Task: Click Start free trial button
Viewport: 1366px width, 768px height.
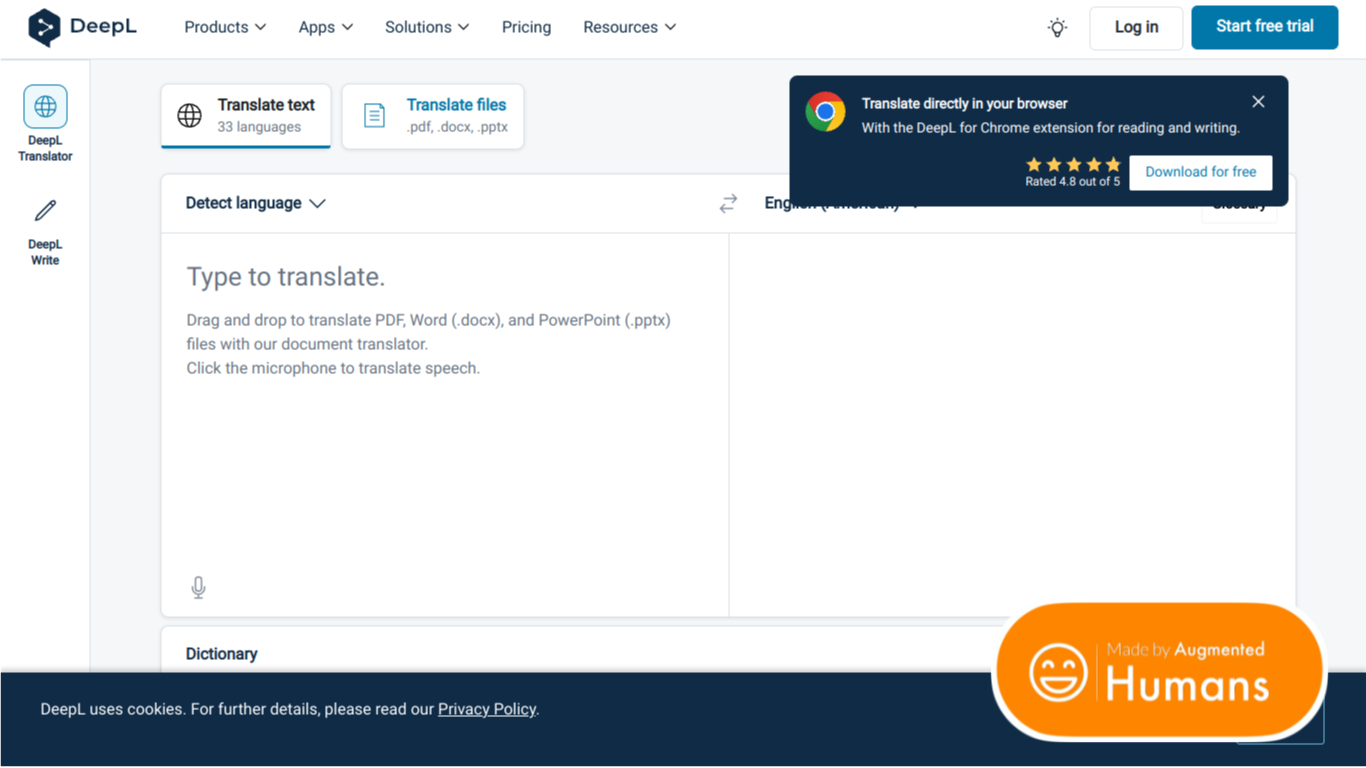Action: (x=1264, y=27)
